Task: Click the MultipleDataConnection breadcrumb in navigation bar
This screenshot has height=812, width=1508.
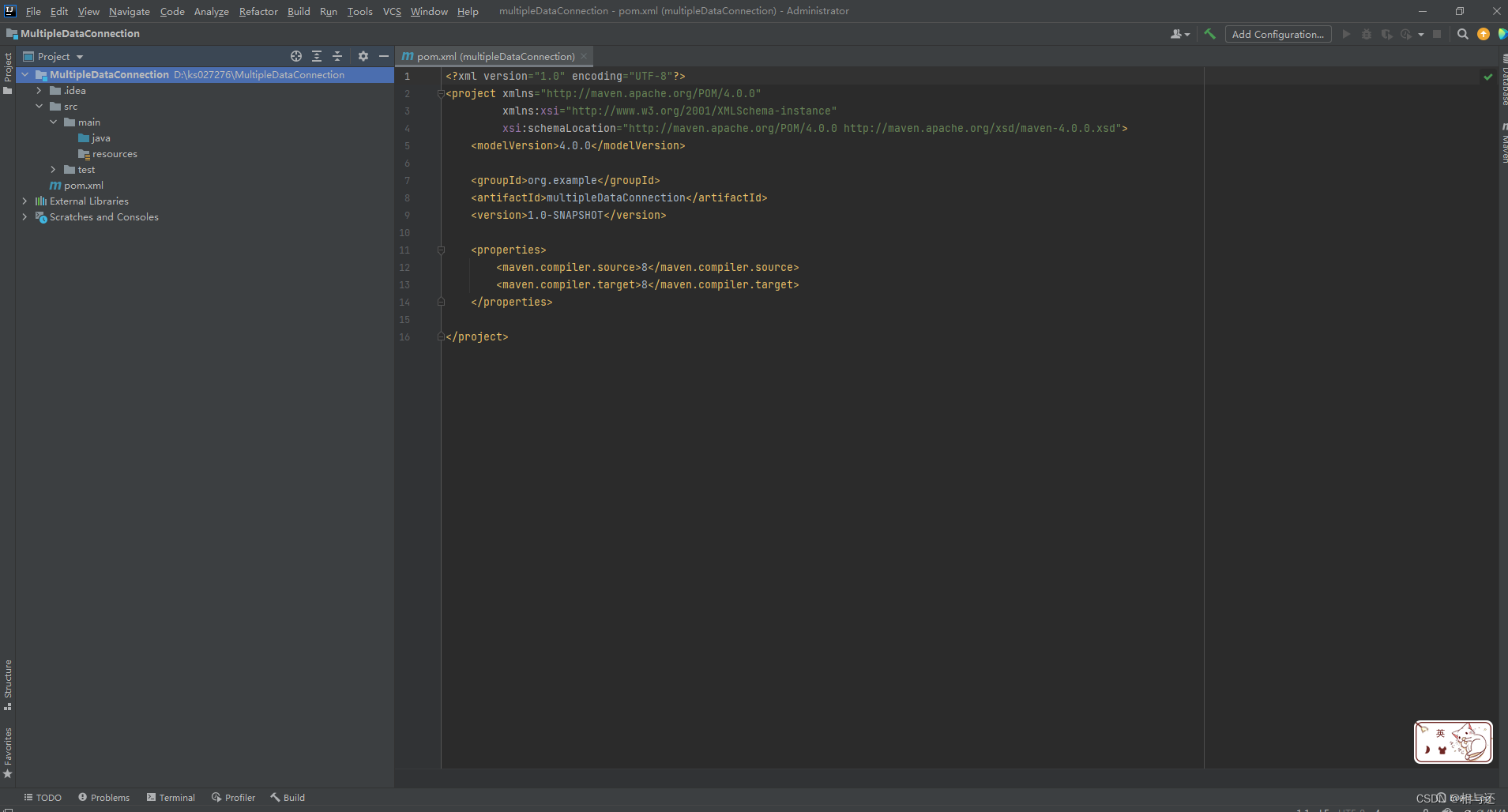Action: point(73,34)
